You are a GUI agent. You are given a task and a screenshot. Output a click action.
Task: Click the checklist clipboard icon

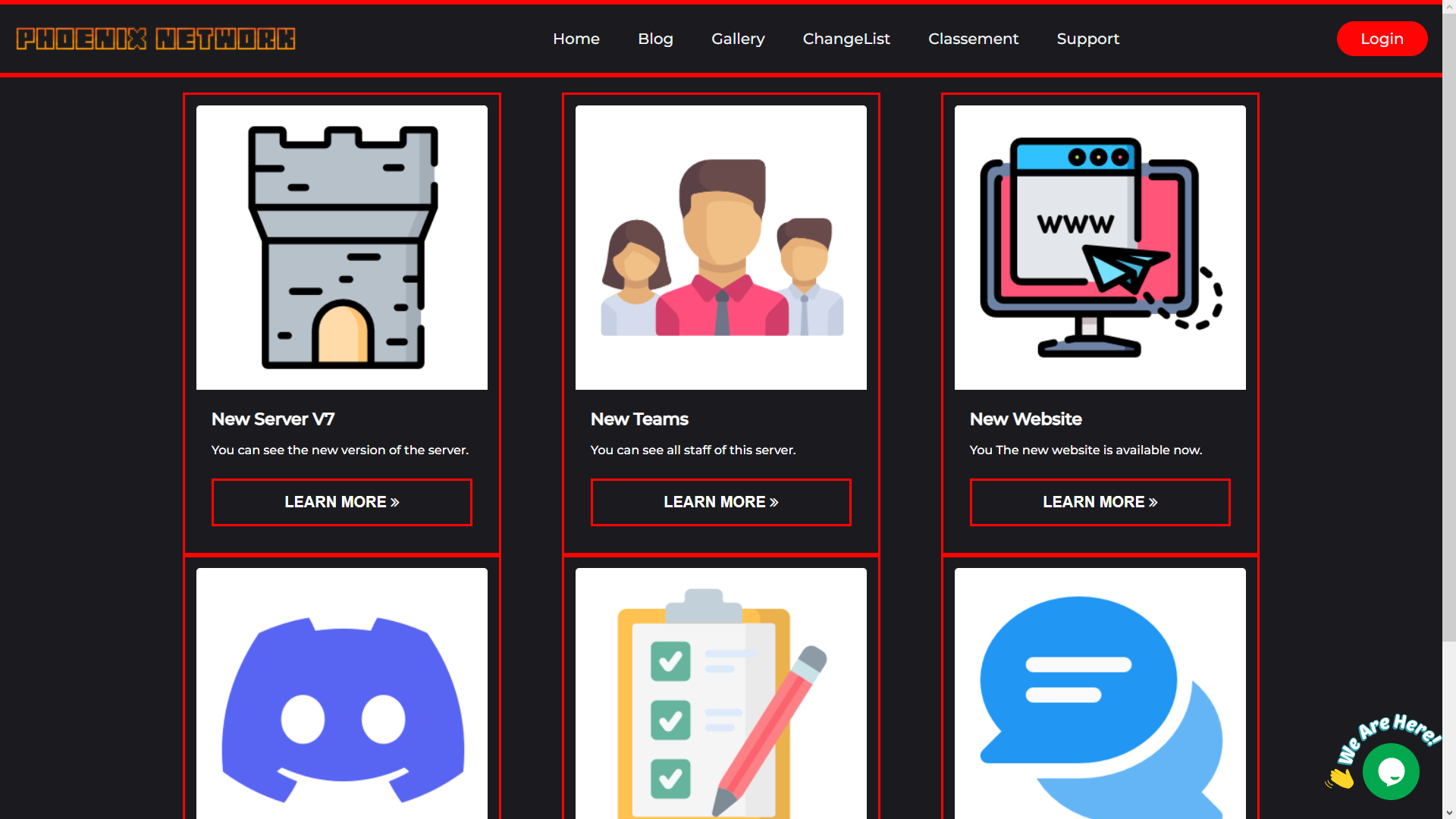pyautogui.click(x=720, y=705)
